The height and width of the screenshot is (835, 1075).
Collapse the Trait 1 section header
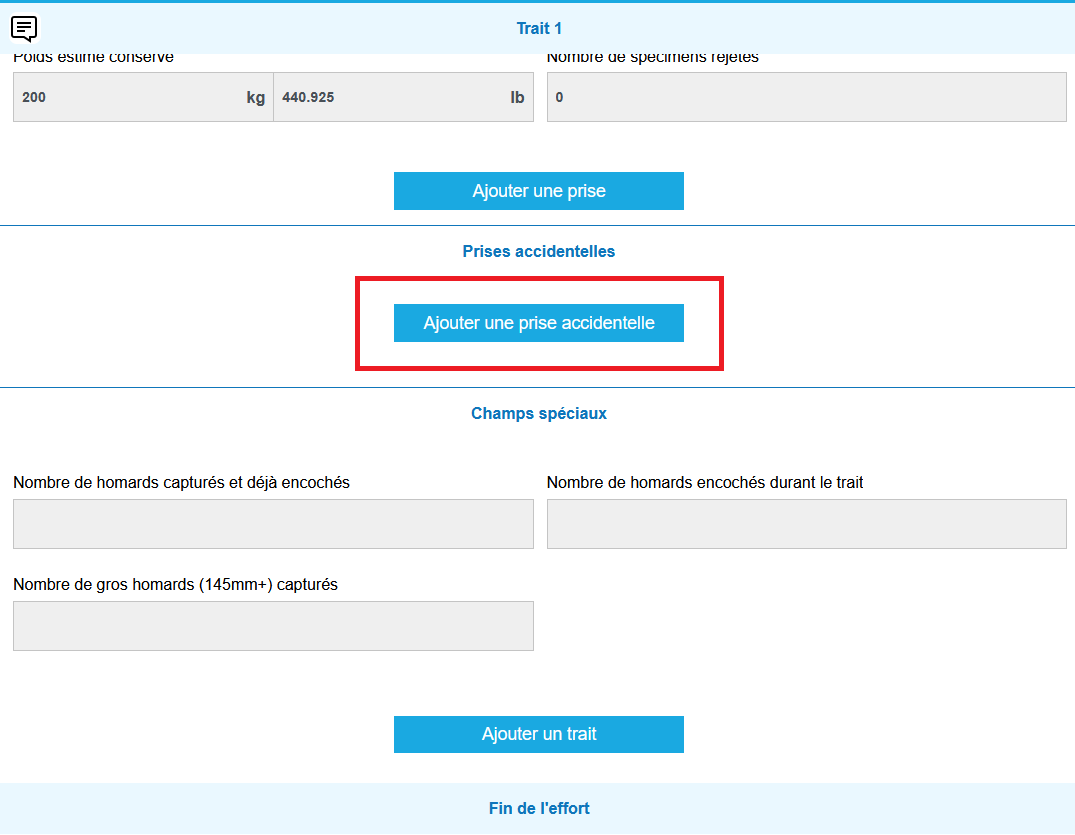[539, 28]
